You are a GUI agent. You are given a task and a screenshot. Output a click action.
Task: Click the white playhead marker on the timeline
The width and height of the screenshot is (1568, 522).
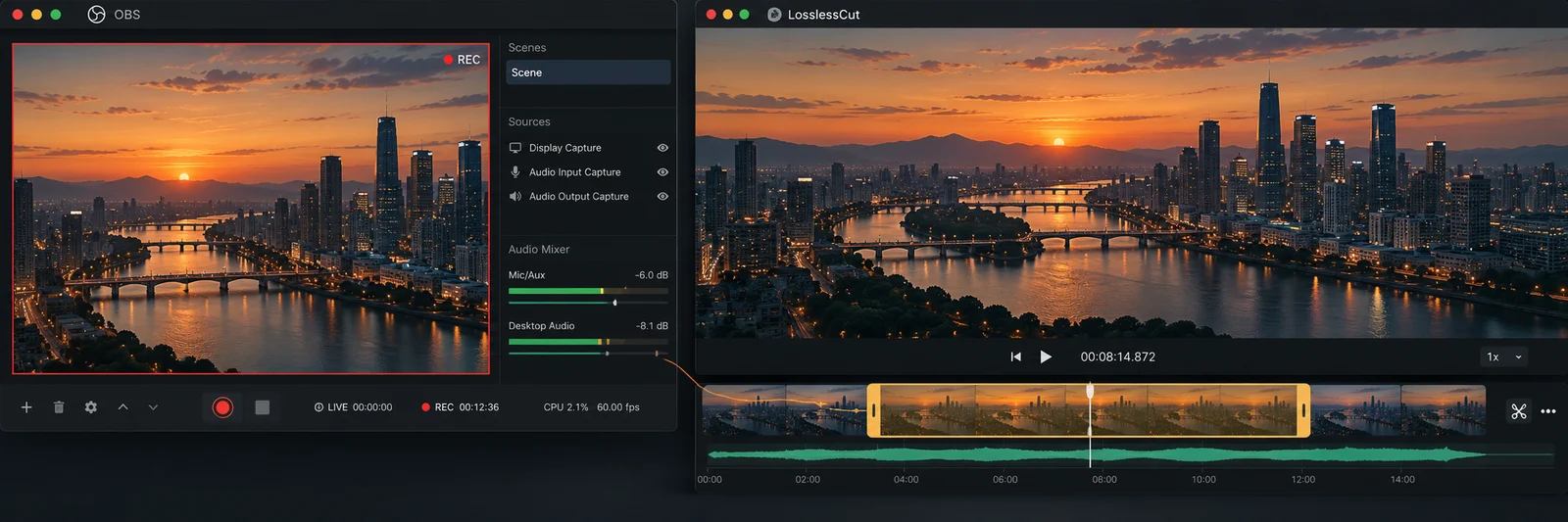tap(1090, 392)
